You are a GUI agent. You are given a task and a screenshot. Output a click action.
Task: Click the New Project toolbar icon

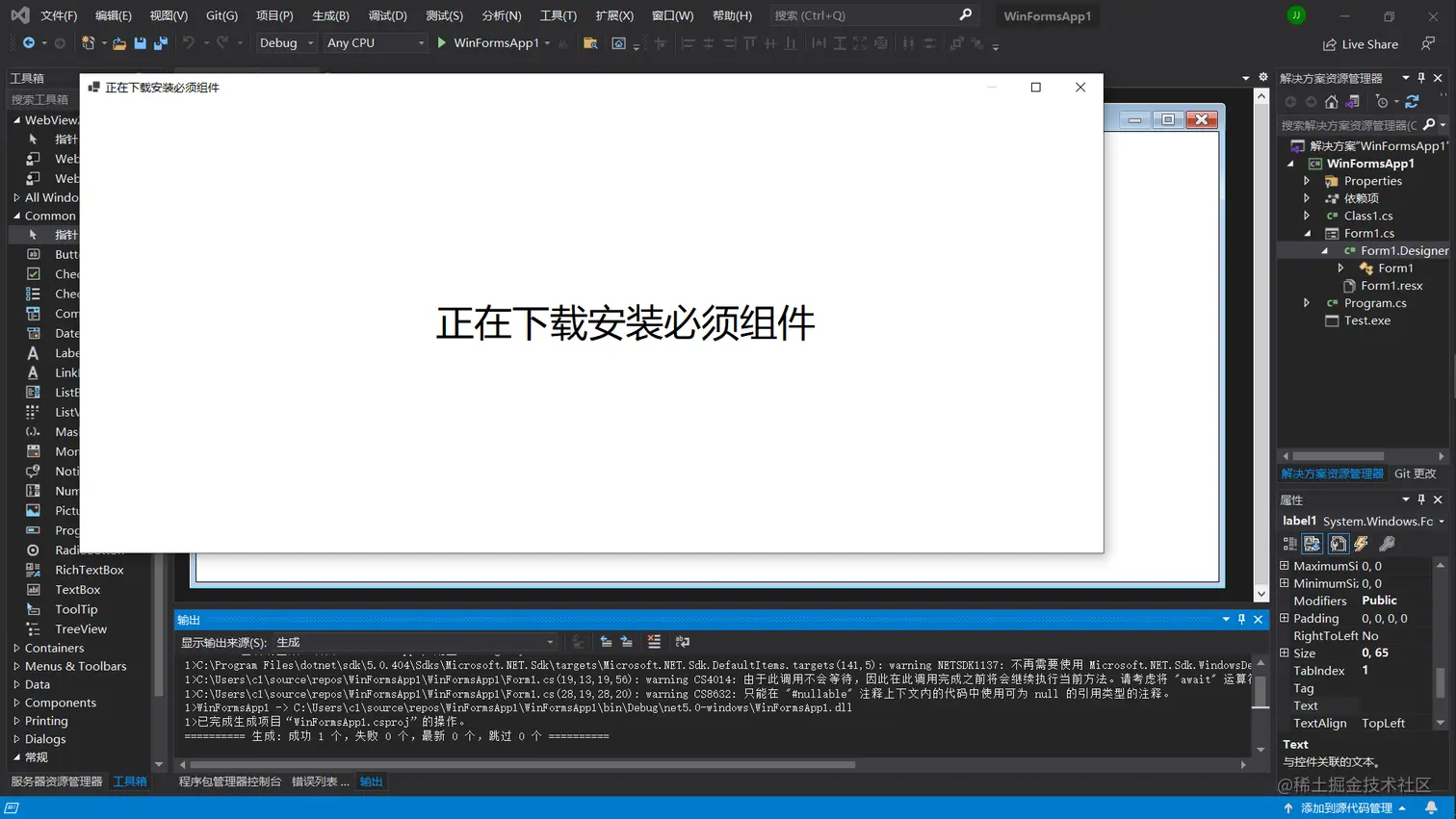pos(89,43)
